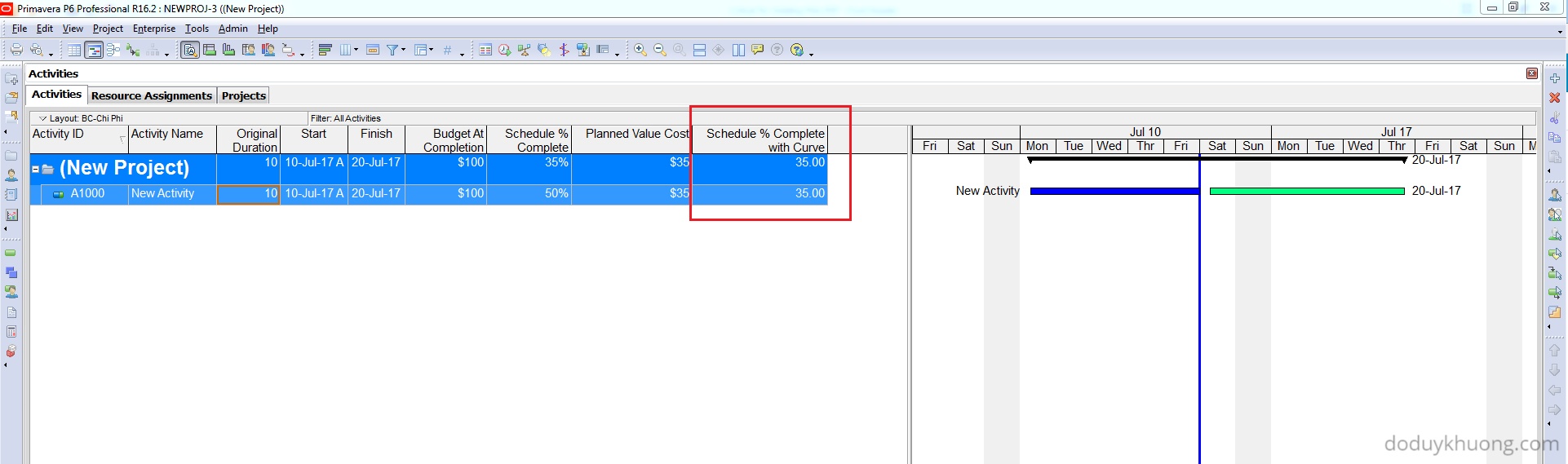Click the red X Delete icon
This screenshot has height=464, width=1568.
click(x=1554, y=98)
